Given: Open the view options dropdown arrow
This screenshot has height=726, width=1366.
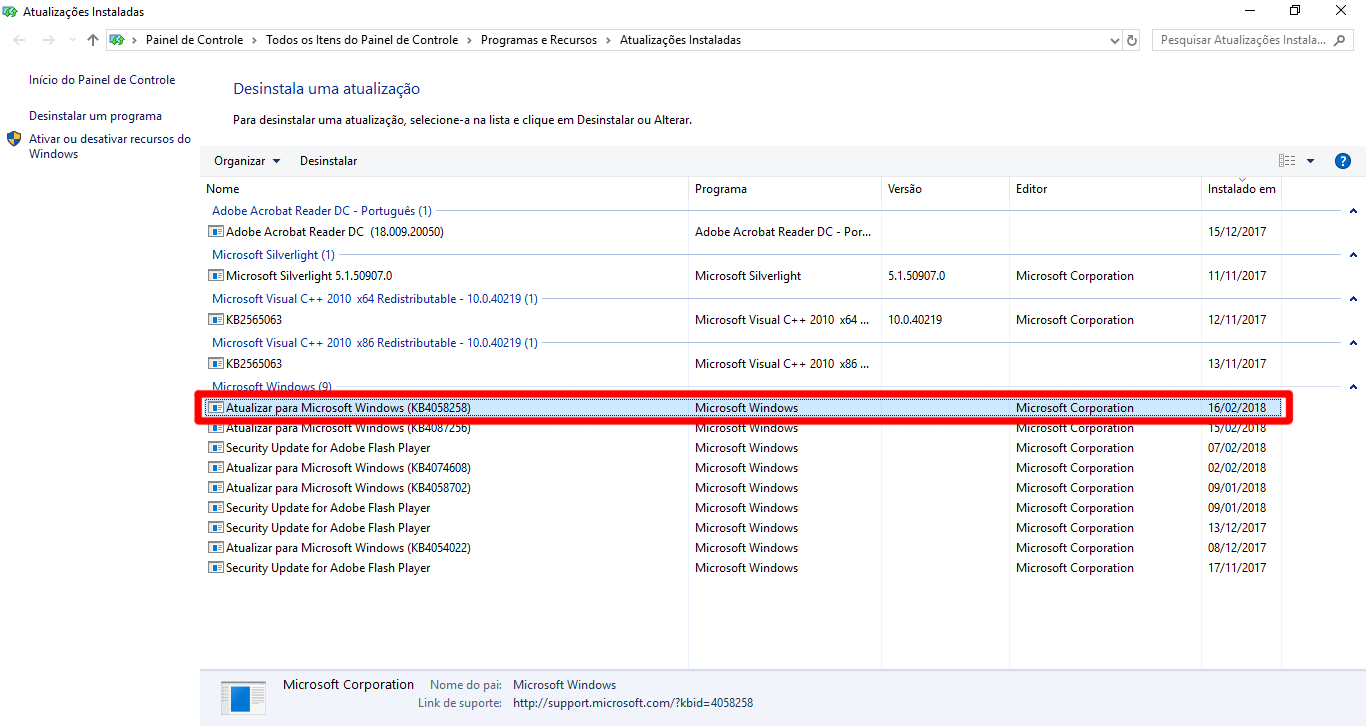Looking at the screenshot, I should 1310,161.
